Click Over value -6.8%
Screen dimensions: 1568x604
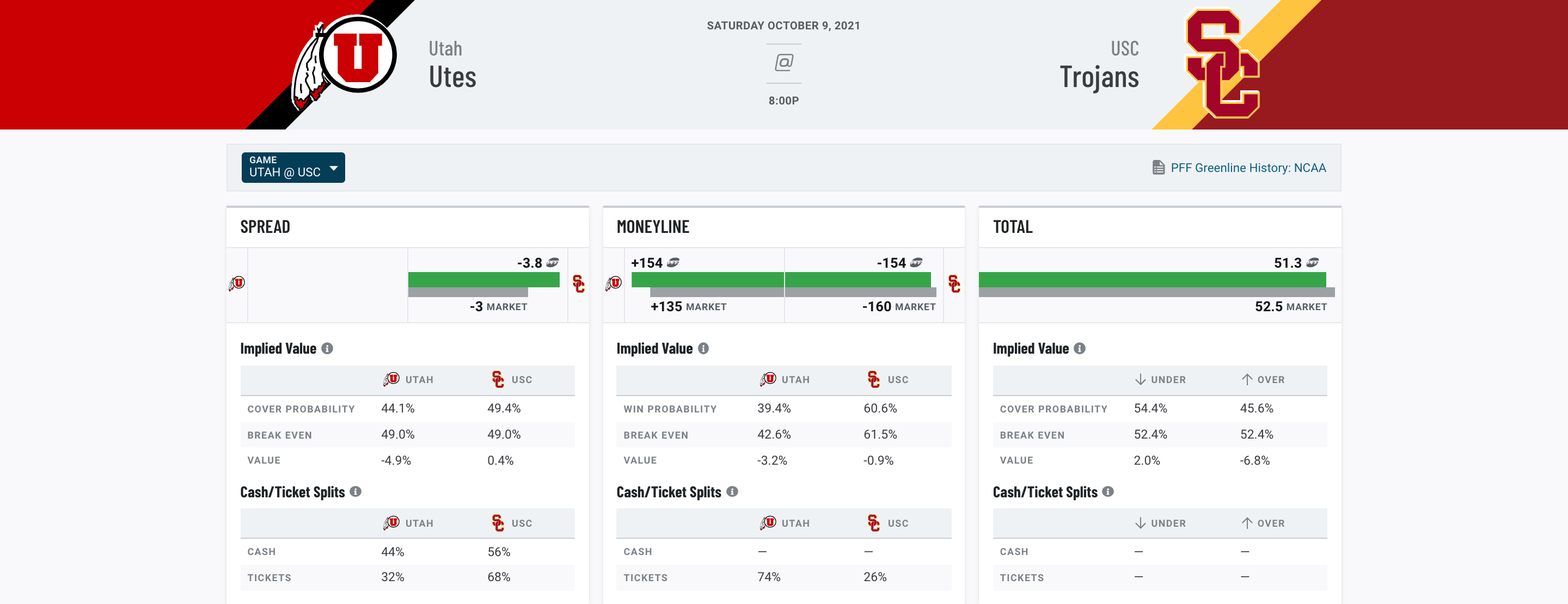[x=1255, y=460]
